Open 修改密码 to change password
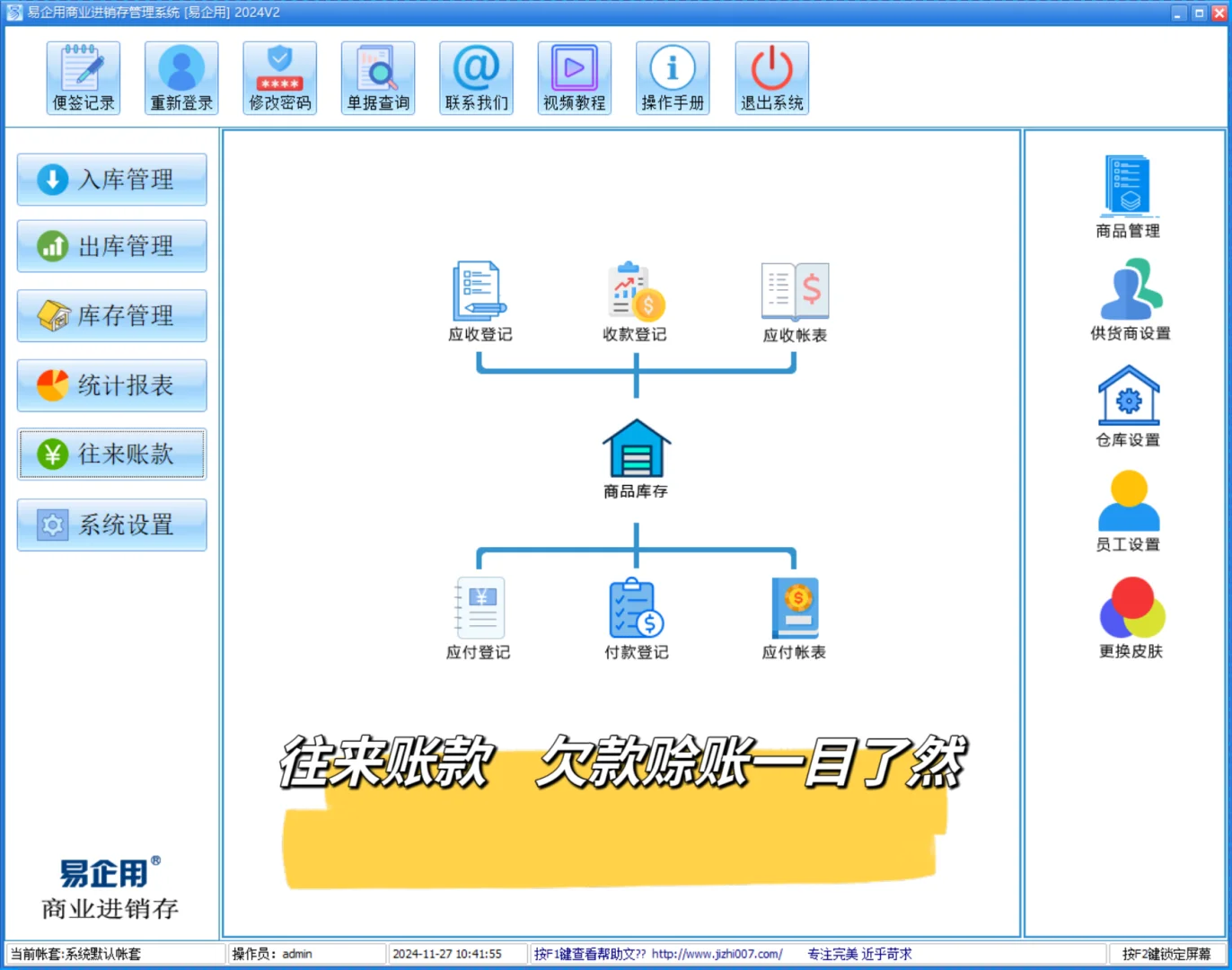Viewport: 1232px width, 970px height. [x=279, y=77]
